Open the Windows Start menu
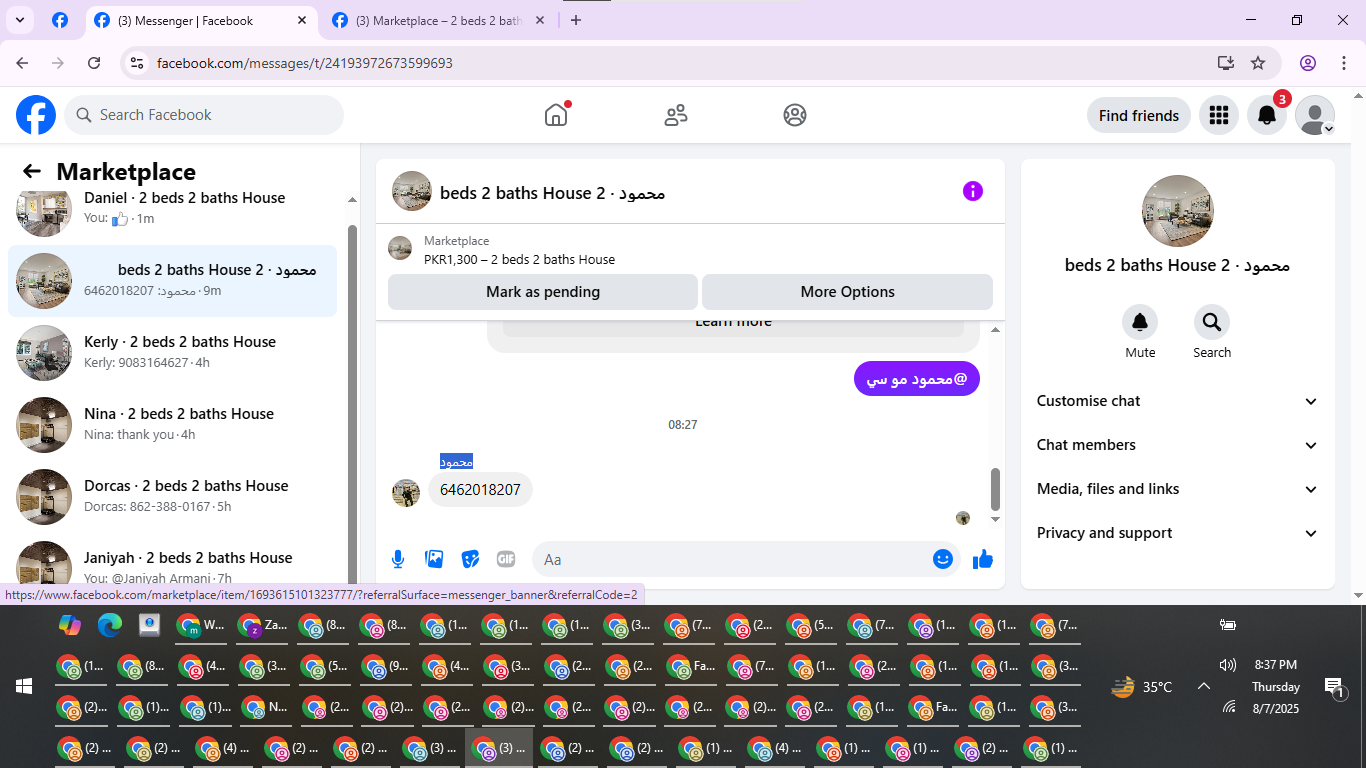The width and height of the screenshot is (1366, 768). [x=24, y=686]
